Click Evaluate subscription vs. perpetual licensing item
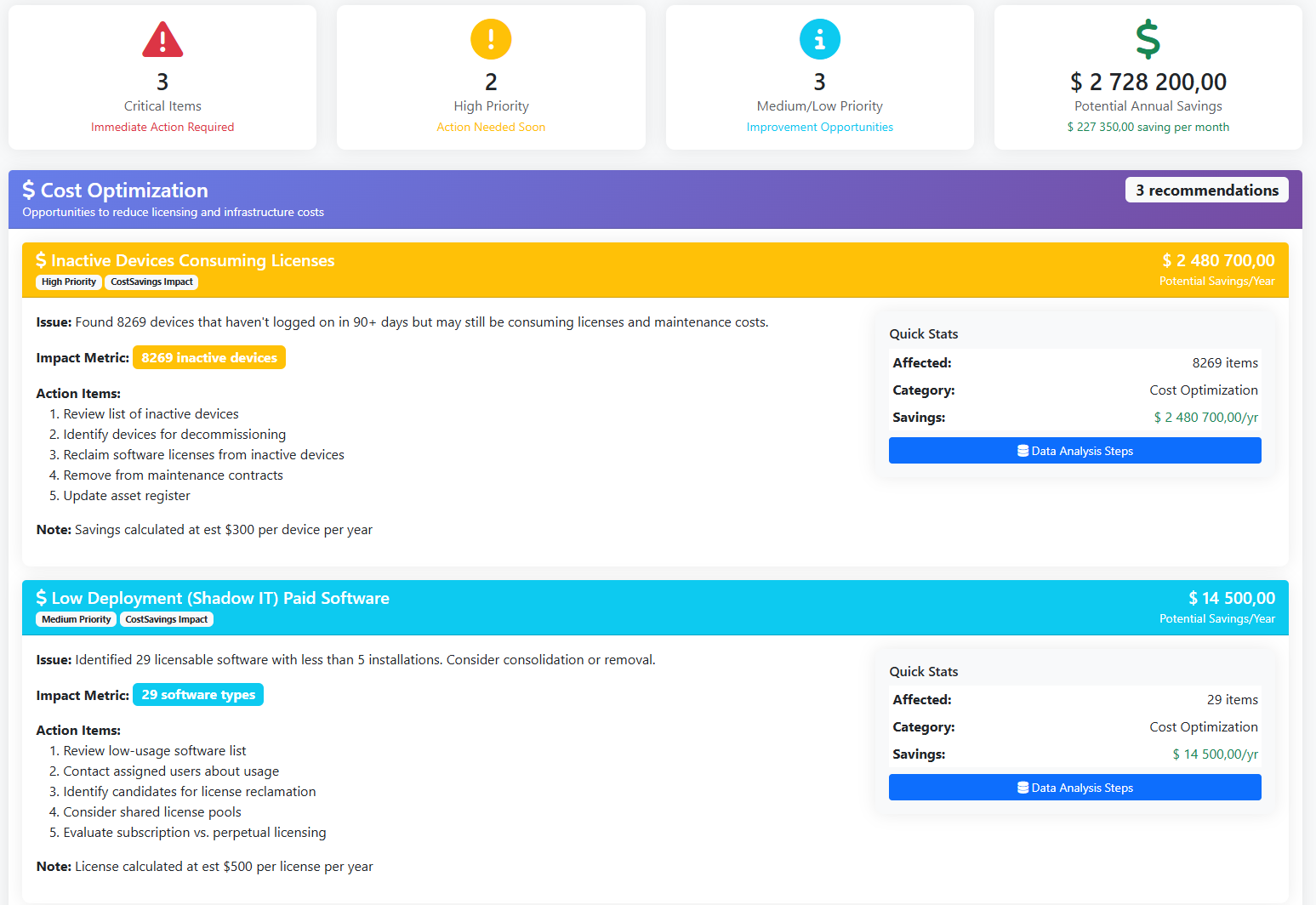1316x905 pixels. (195, 833)
